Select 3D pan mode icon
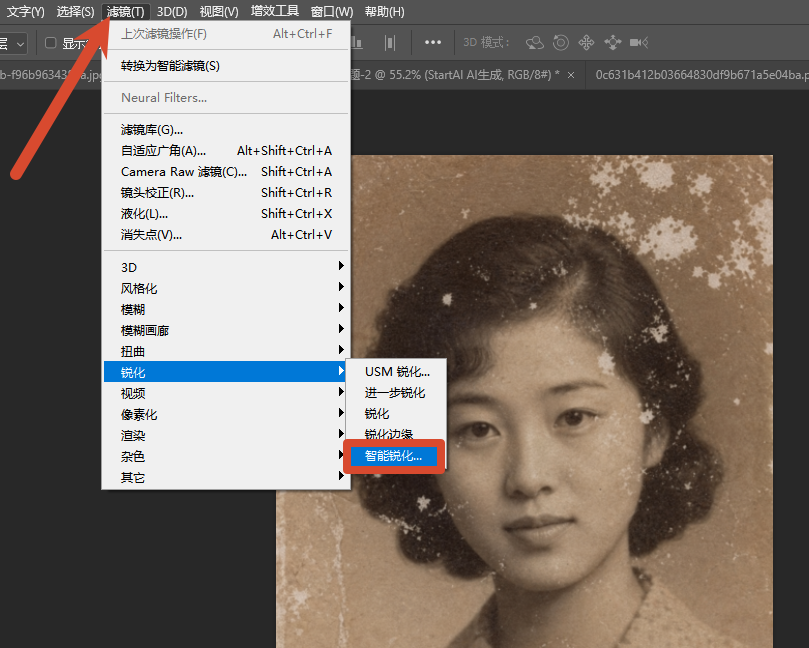809x648 pixels. click(586, 42)
